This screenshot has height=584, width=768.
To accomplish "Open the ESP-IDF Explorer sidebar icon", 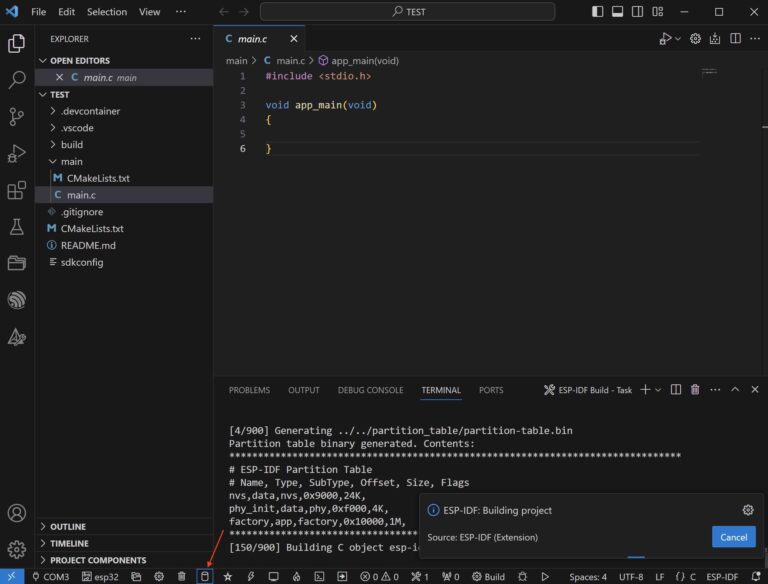I will [16, 300].
